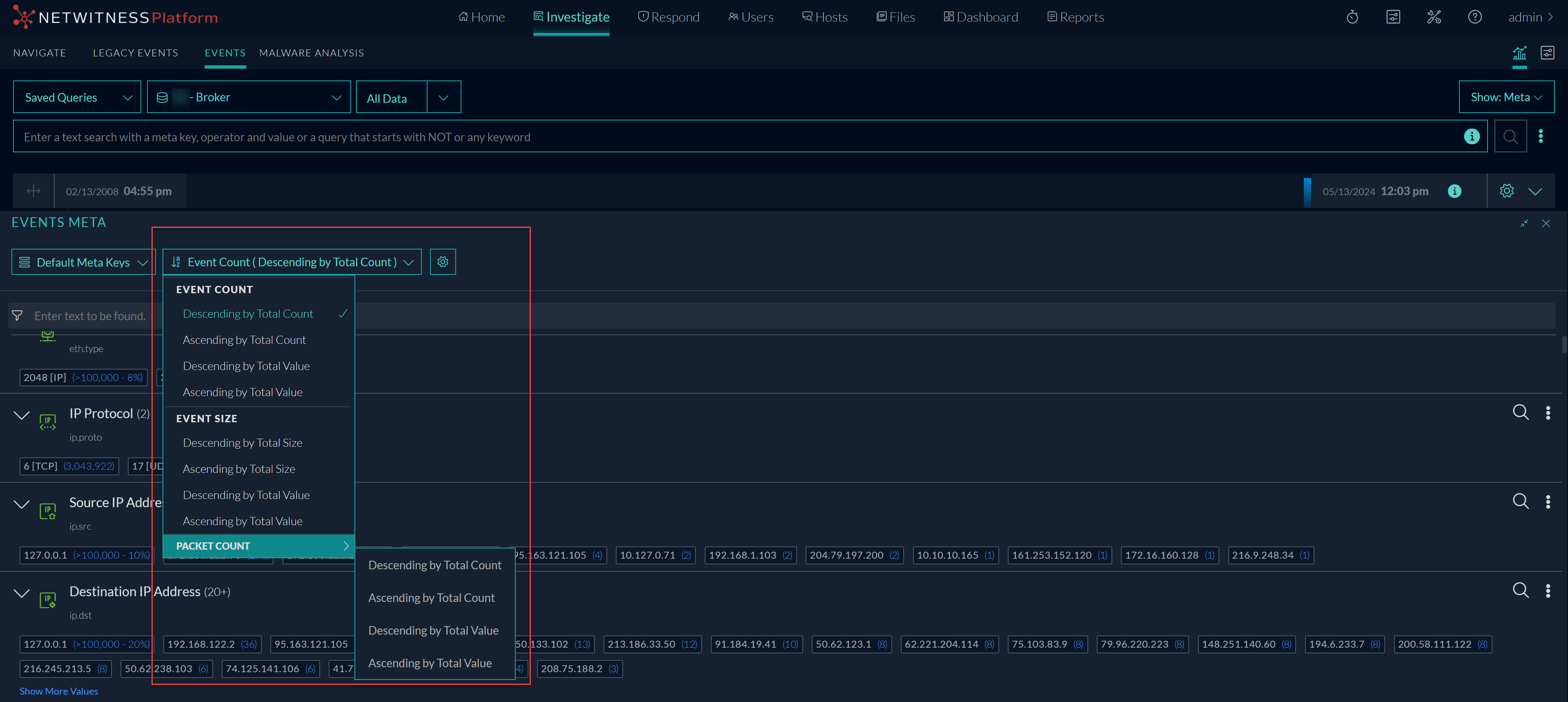Open Destination IP Address options menu
This screenshot has height=702, width=1568.
(x=1547, y=591)
